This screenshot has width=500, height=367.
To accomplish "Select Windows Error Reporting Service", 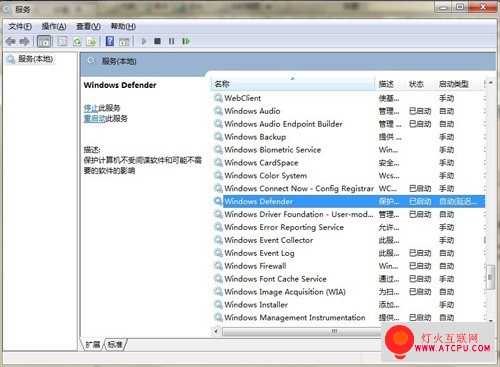I will (x=348, y=227).
